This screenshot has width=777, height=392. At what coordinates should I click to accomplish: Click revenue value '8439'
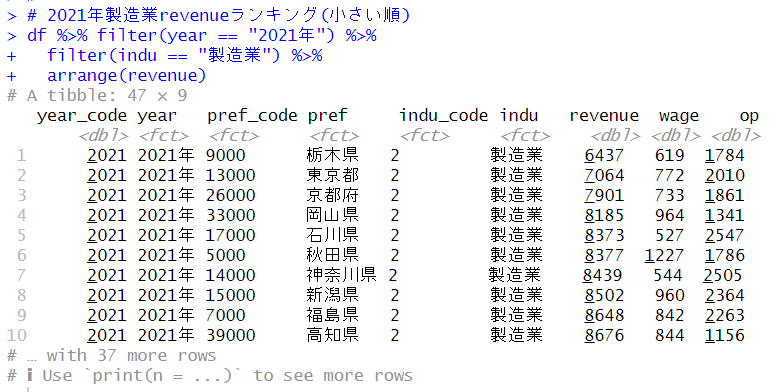coord(602,275)
